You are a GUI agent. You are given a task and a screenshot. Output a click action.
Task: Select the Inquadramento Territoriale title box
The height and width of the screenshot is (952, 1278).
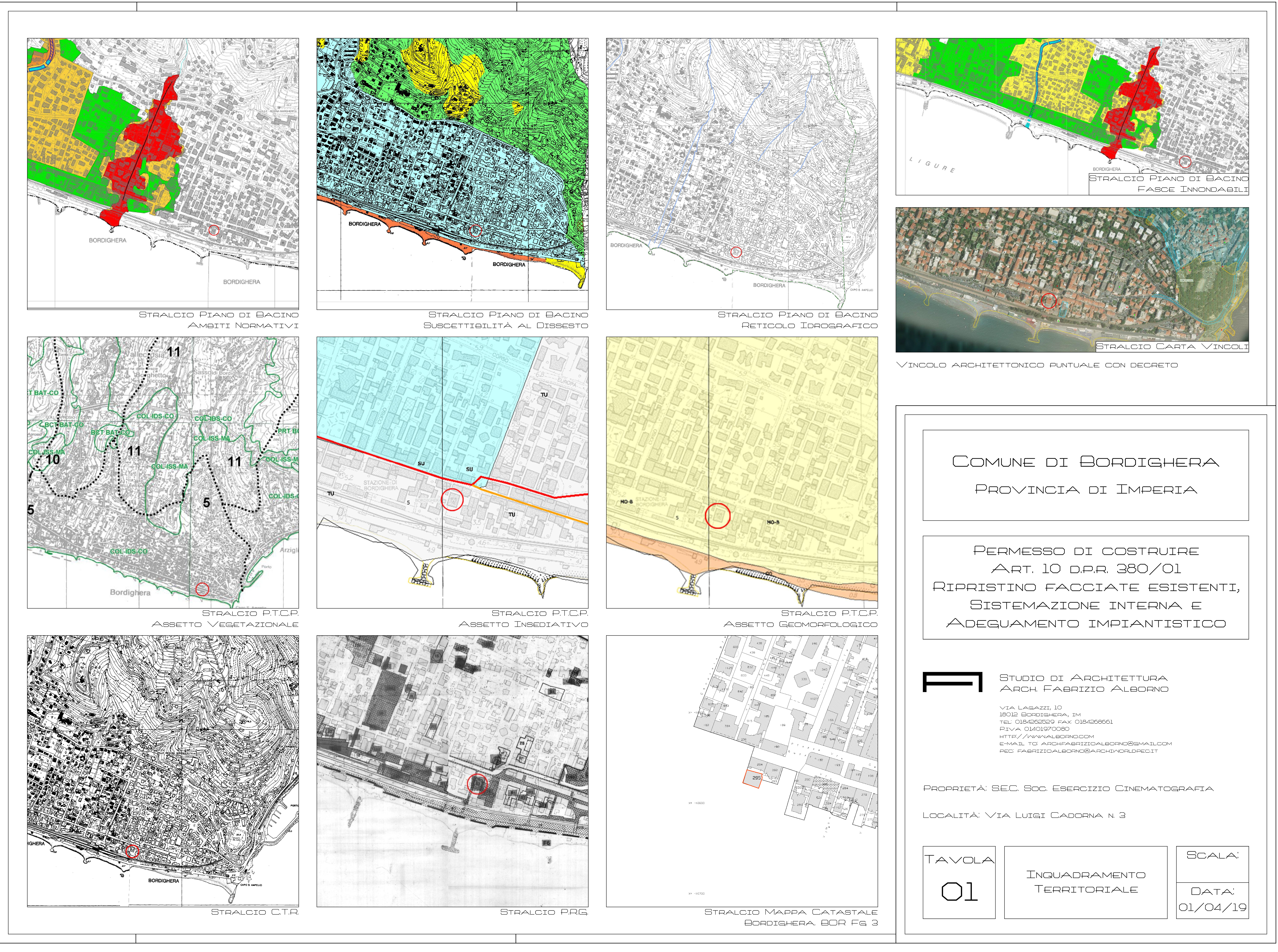coord(1086,882)
